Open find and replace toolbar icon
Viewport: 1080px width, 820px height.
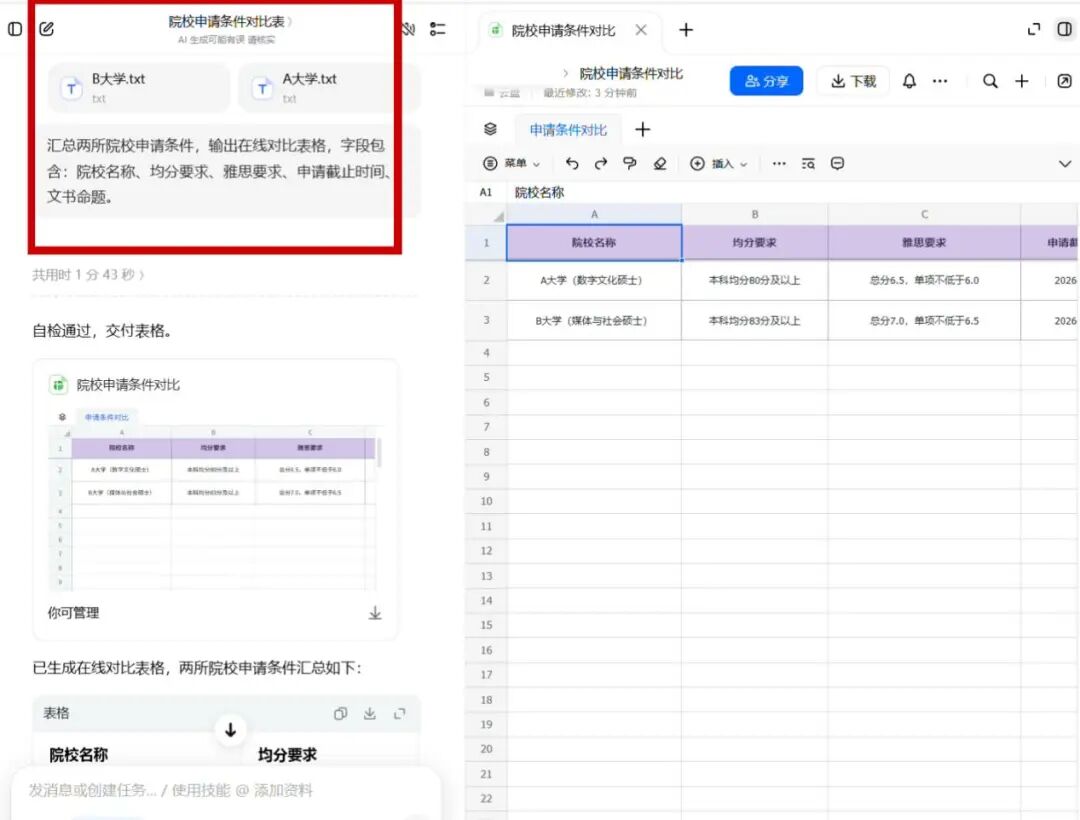point(808,163)
